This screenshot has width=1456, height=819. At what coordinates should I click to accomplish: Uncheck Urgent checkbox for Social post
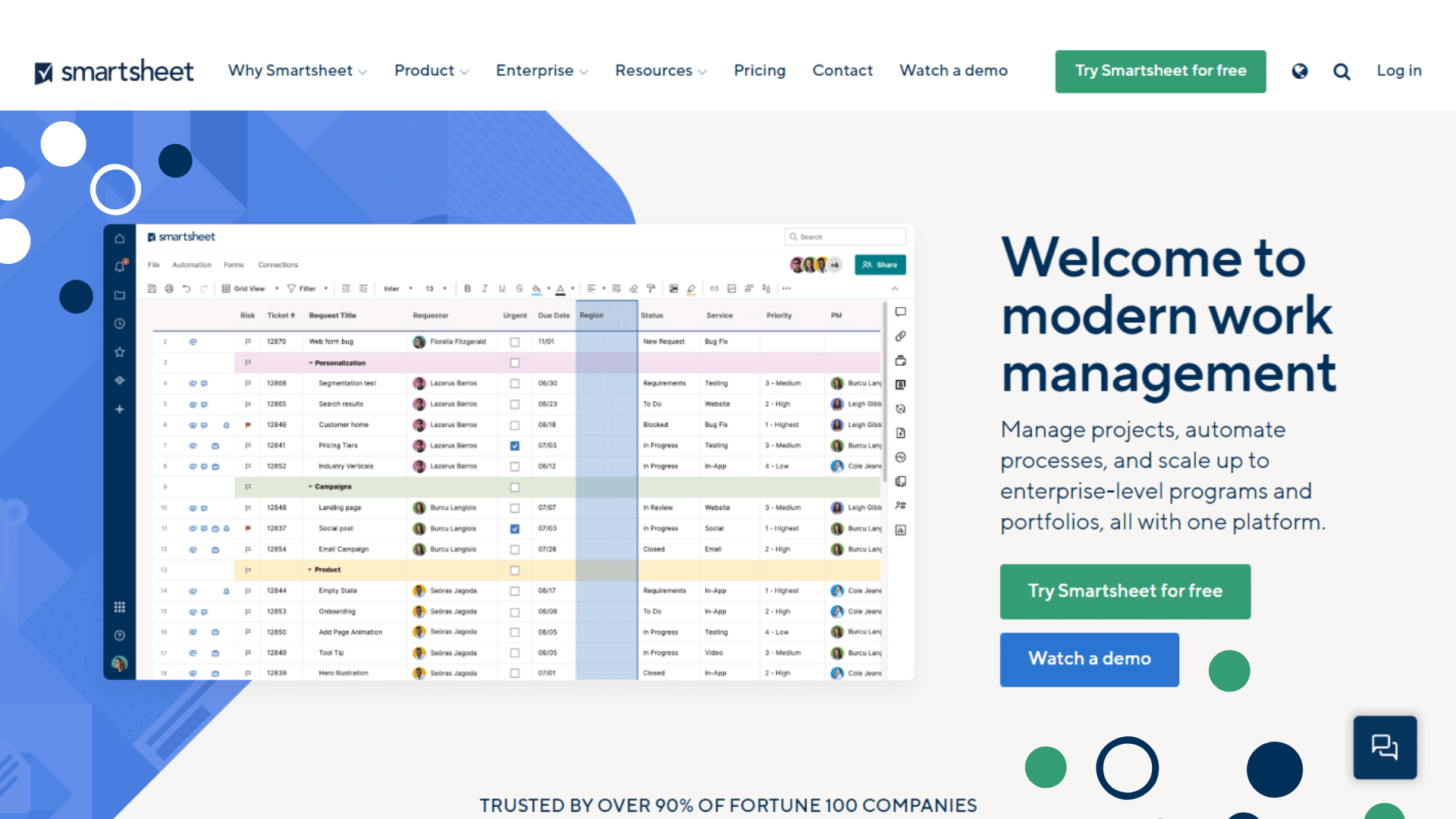coord(515,529)
